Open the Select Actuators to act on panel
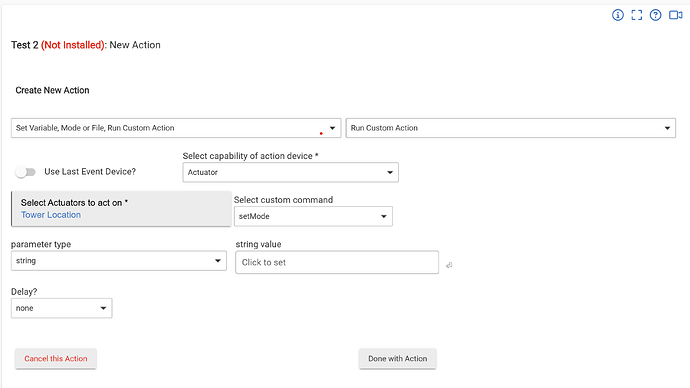Viewport: 690px width, 388px height. (x=121, y=209)
